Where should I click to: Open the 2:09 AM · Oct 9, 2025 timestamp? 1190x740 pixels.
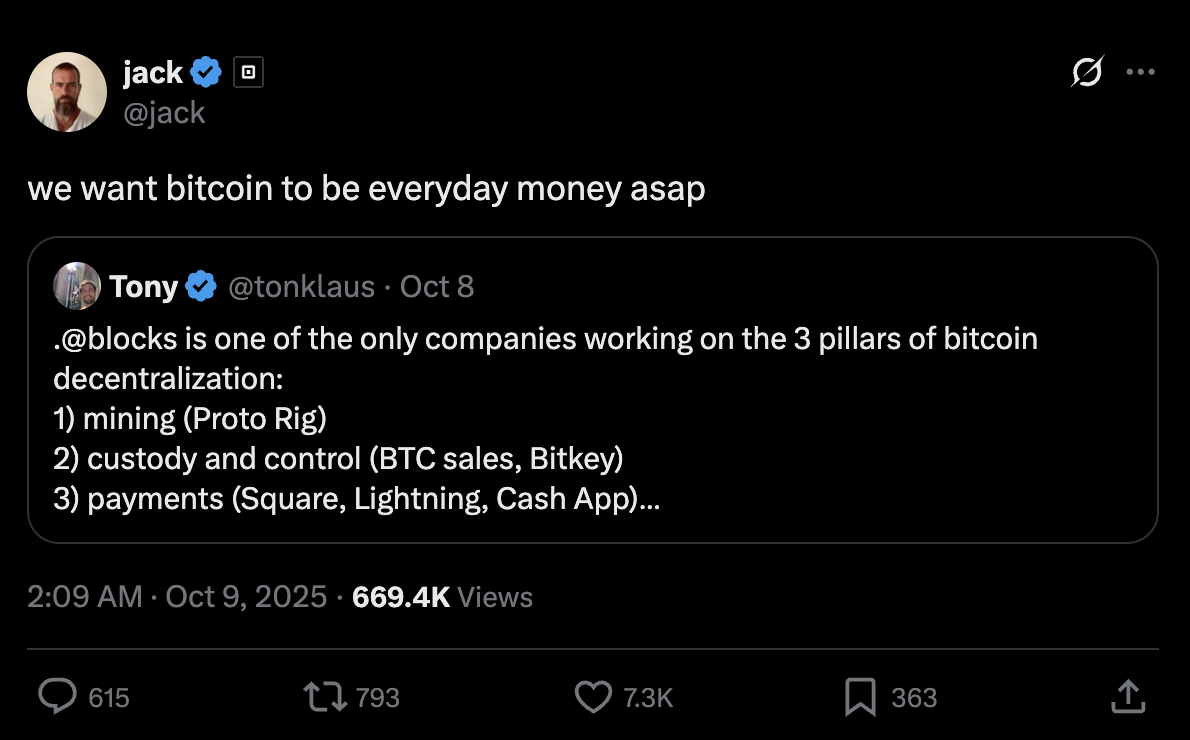click(177, 597)
